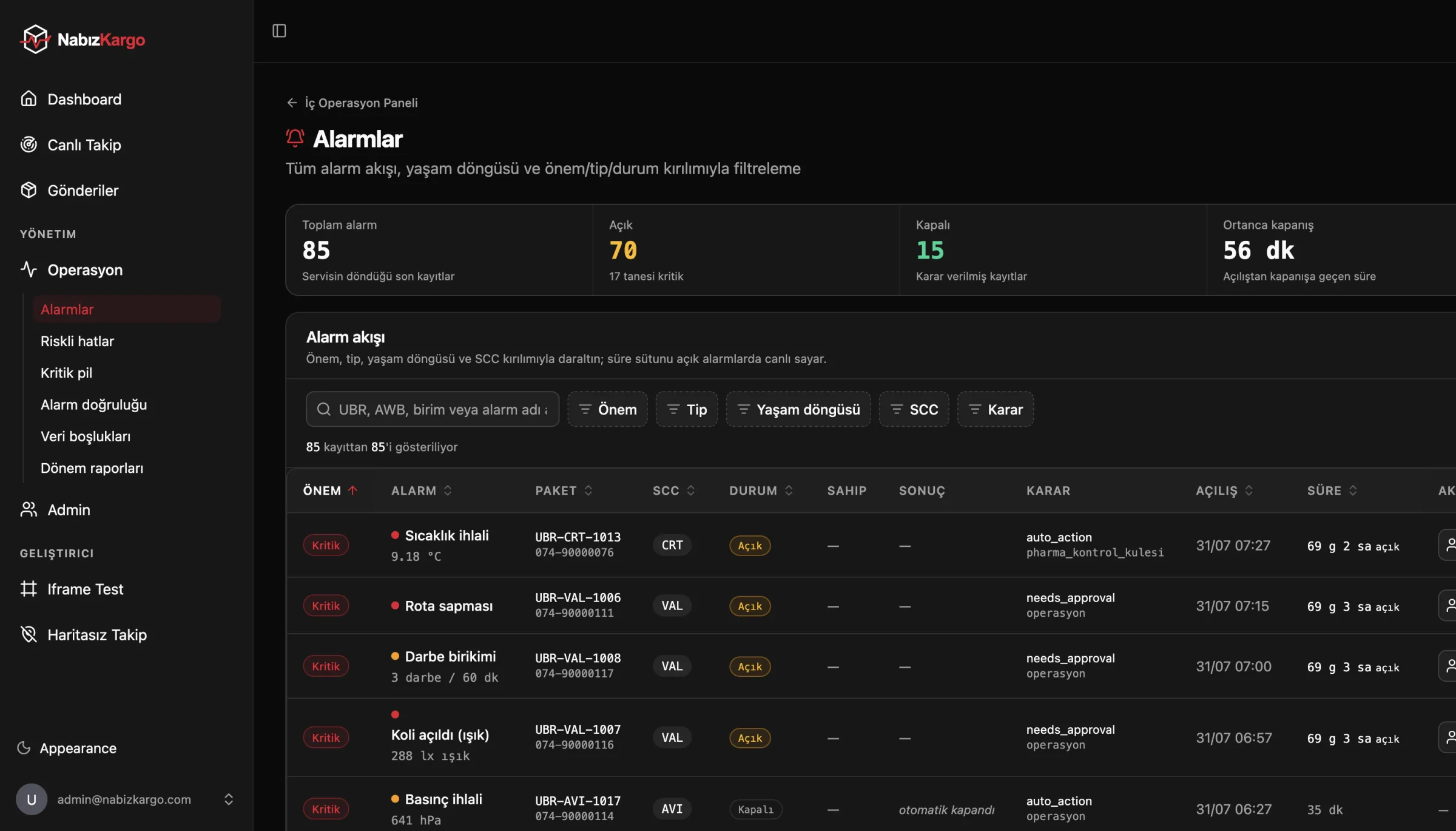
Task: Sort table by SÜRE column
Action: [x=1332, y=490]
